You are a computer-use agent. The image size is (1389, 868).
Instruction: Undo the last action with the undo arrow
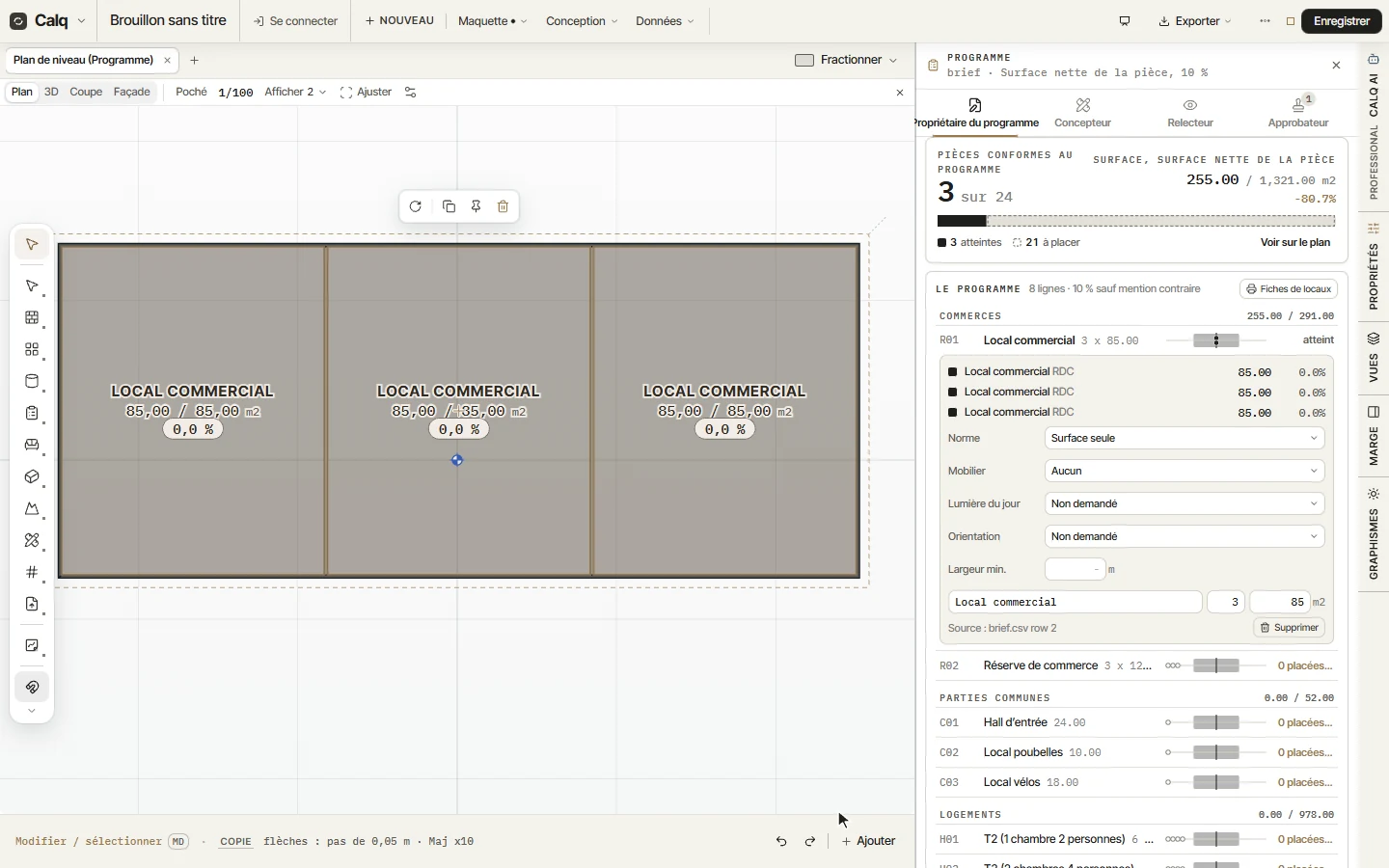click(781, 841)
